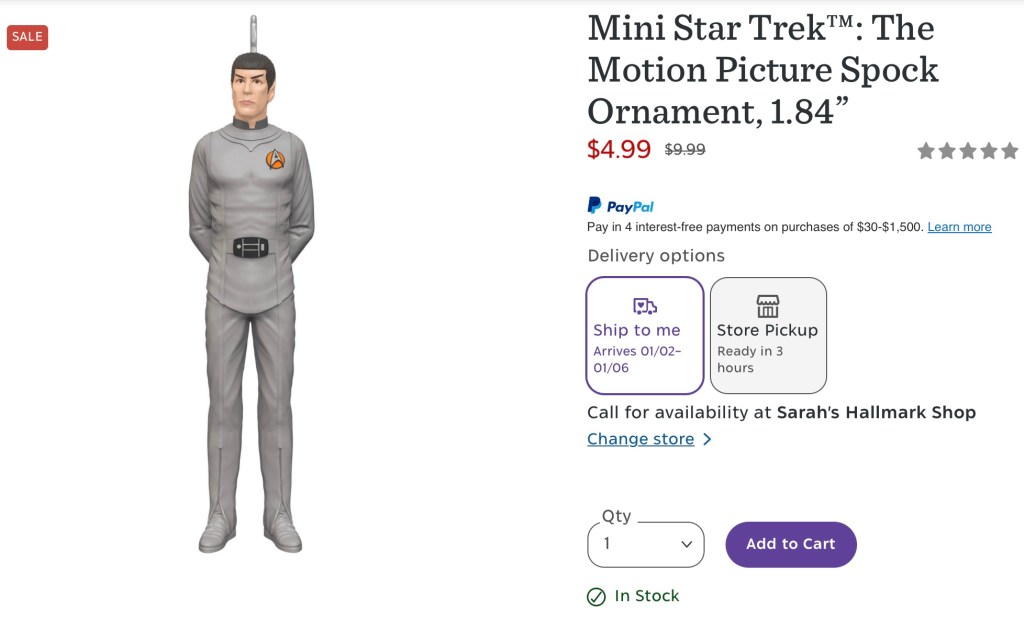Click the third rating star
Screen dimensions: 1024x620
(968, 151)
